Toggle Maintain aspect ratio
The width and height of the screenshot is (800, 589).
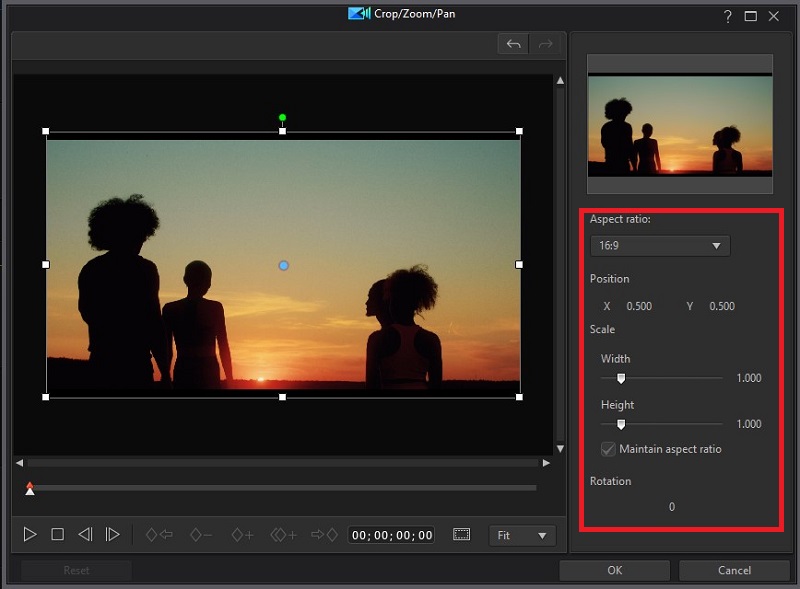pos(608,449)
